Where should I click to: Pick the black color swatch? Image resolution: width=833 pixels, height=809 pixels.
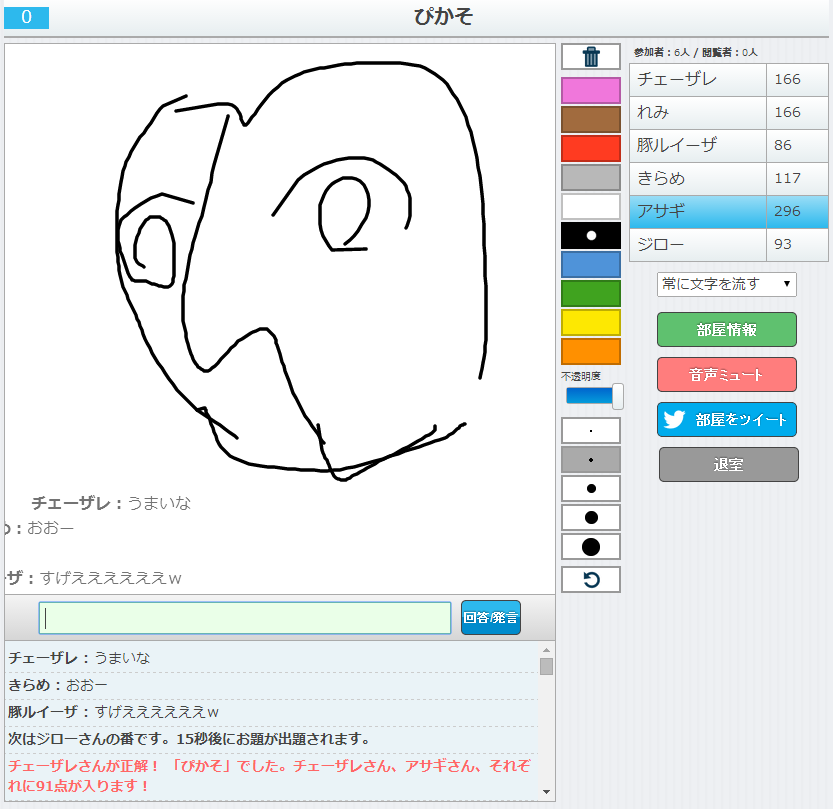tap(591, 235)
